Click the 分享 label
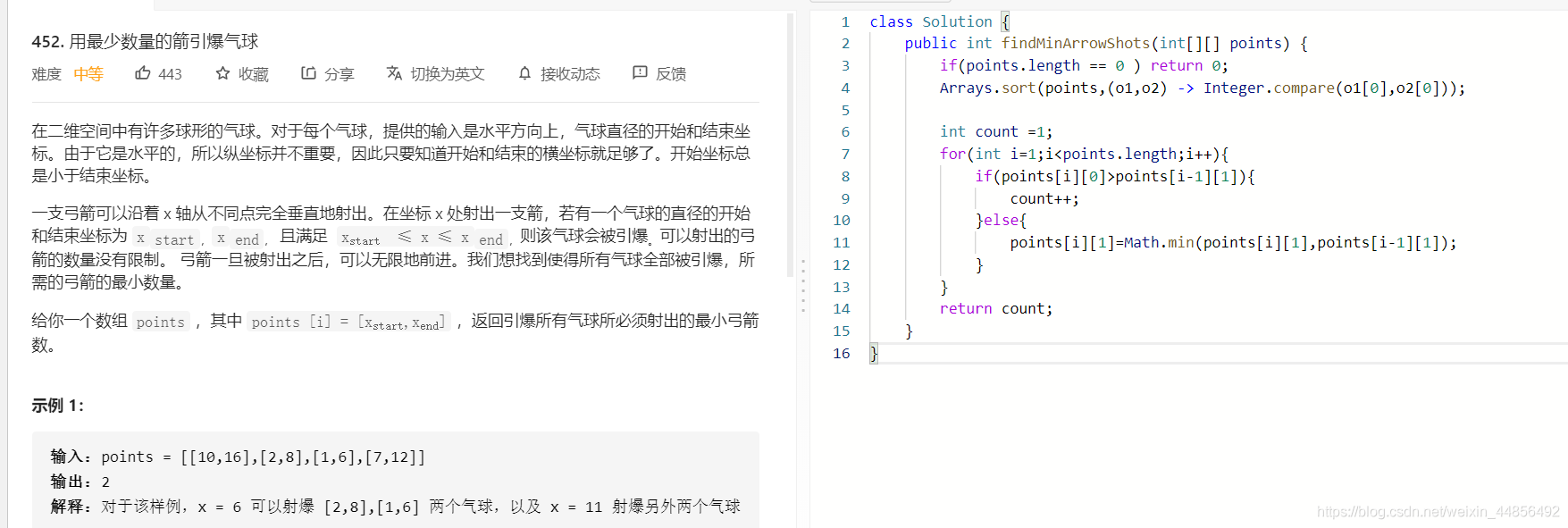The width and height of the screenshot is (1568, 528). pos(340,74)
